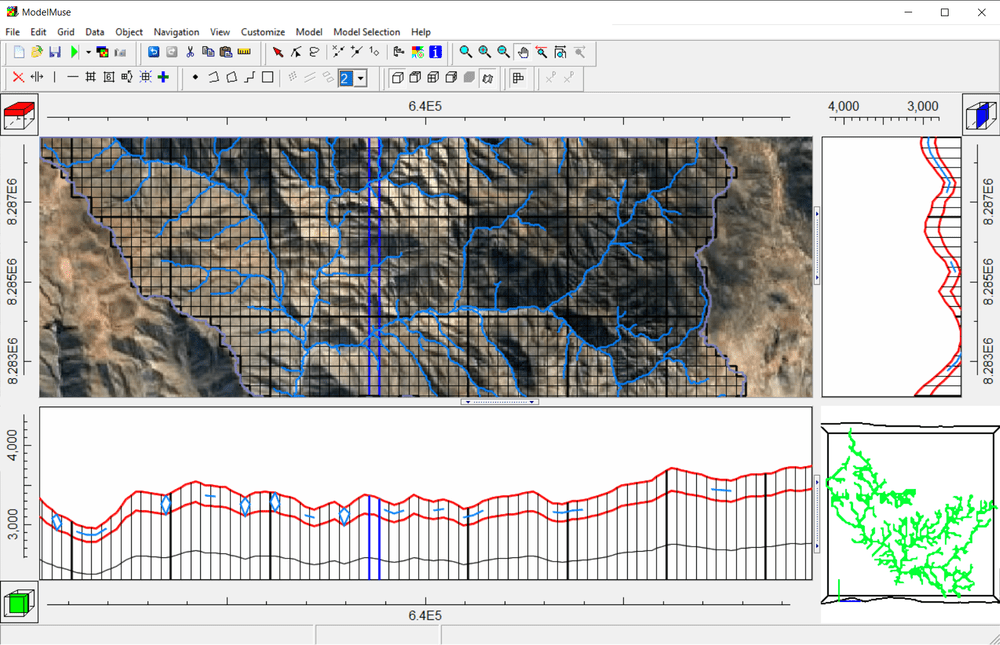Save the model with the Save icon
The image size is (1000, 645).
coord(56,53)
